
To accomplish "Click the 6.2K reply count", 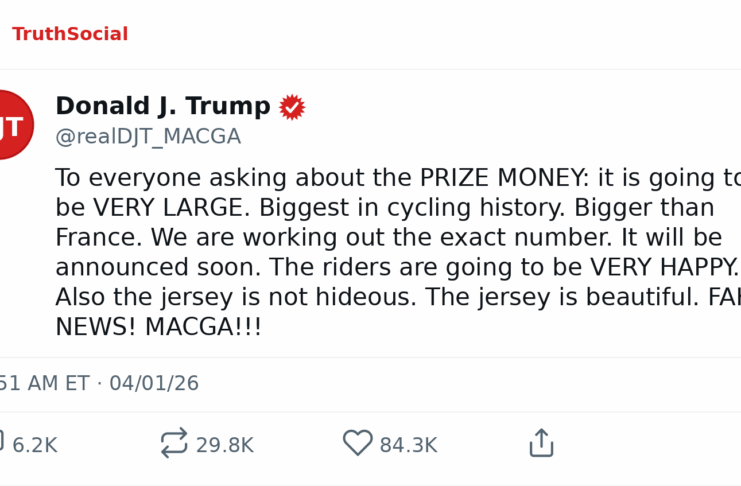I will coord(35,445).
